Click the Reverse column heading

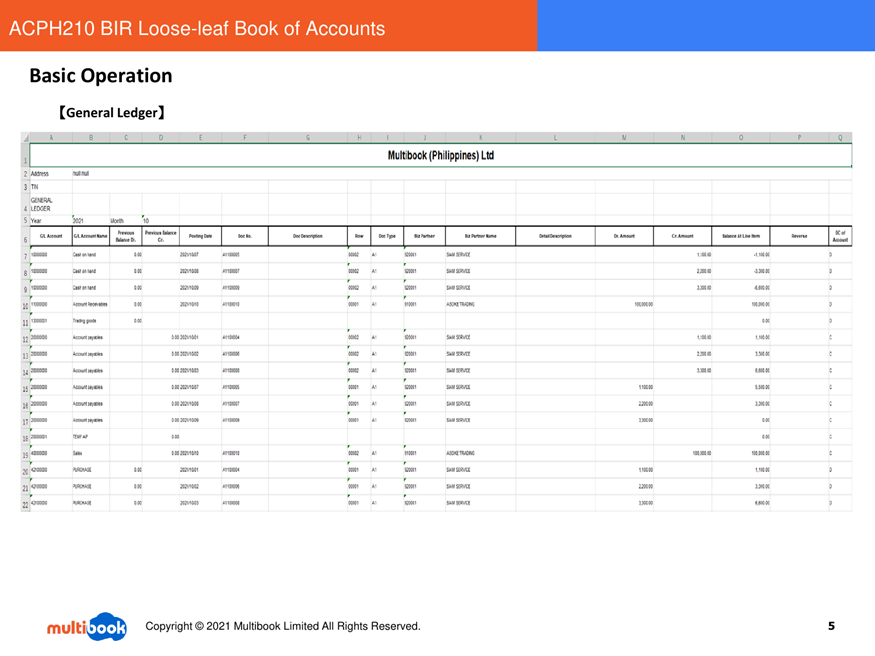click(x=799, y=237)
